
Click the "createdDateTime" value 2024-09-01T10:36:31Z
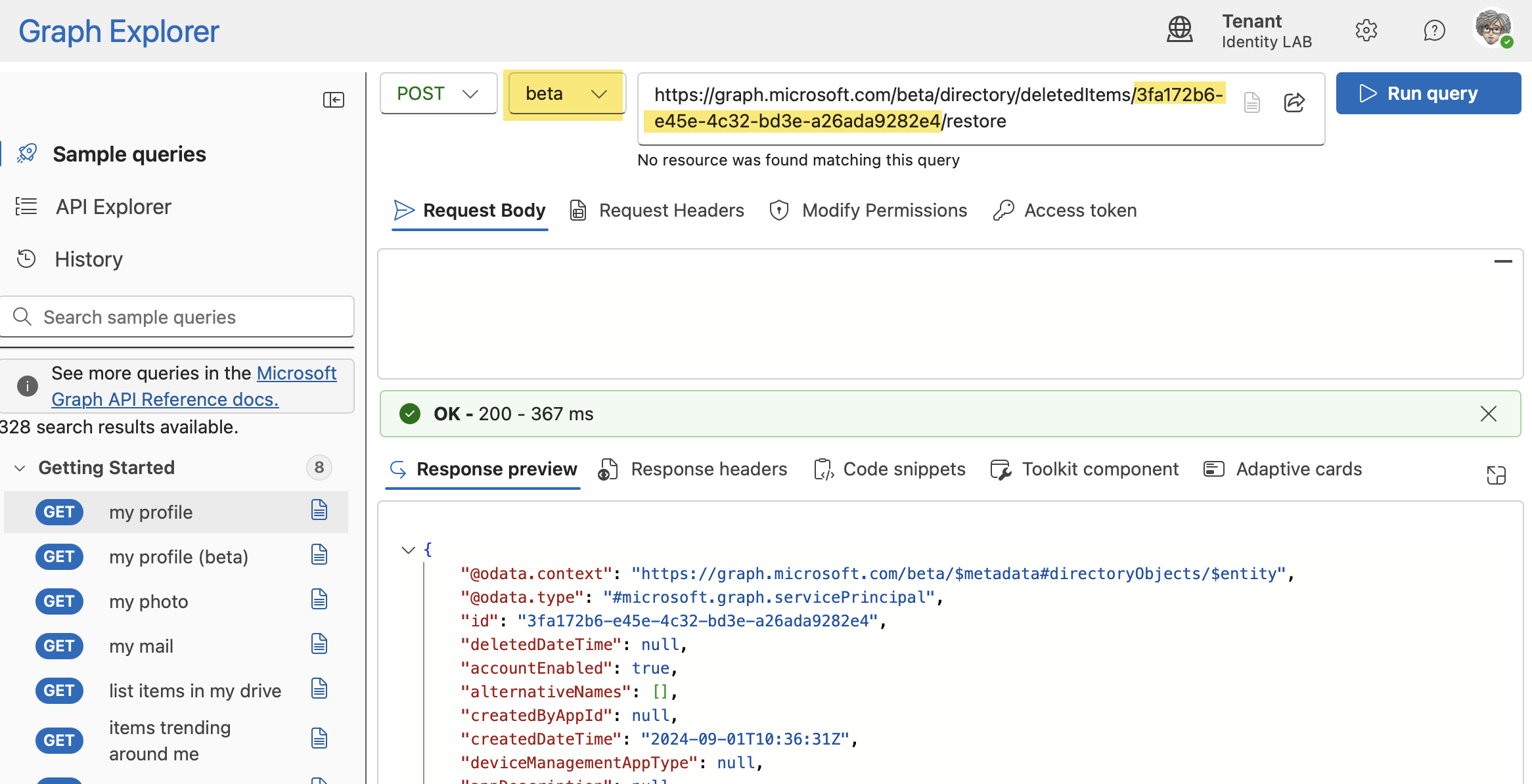[745, 739]
